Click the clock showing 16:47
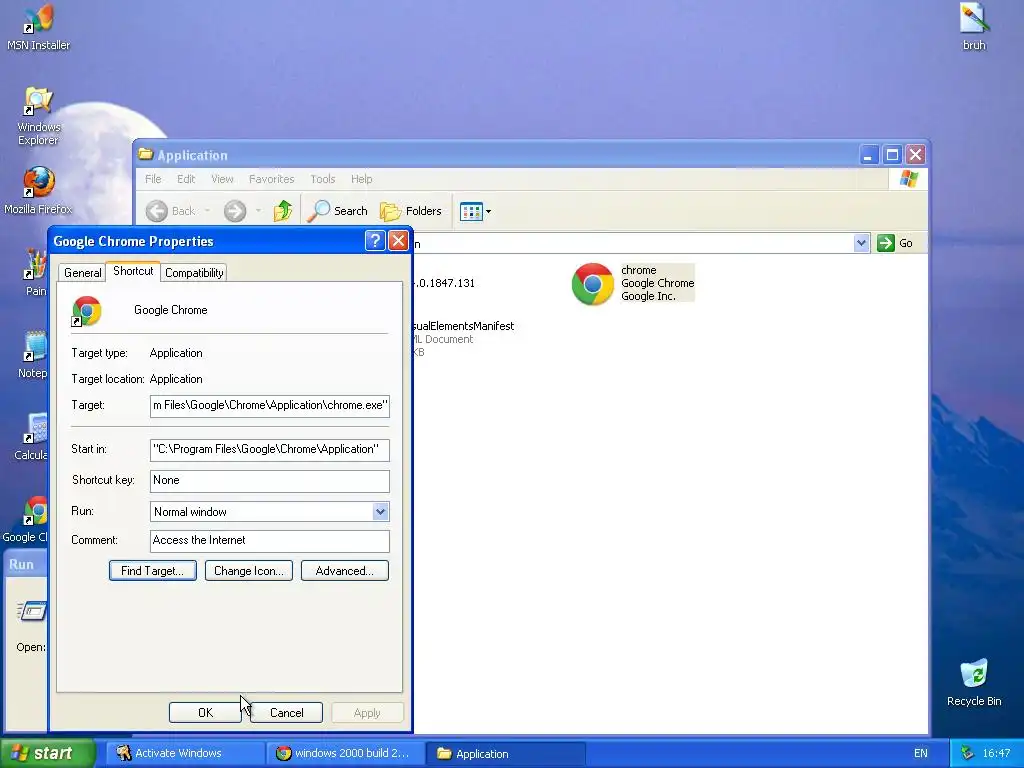This screenshot has height=768, width=1024. (x=996, y=753)
